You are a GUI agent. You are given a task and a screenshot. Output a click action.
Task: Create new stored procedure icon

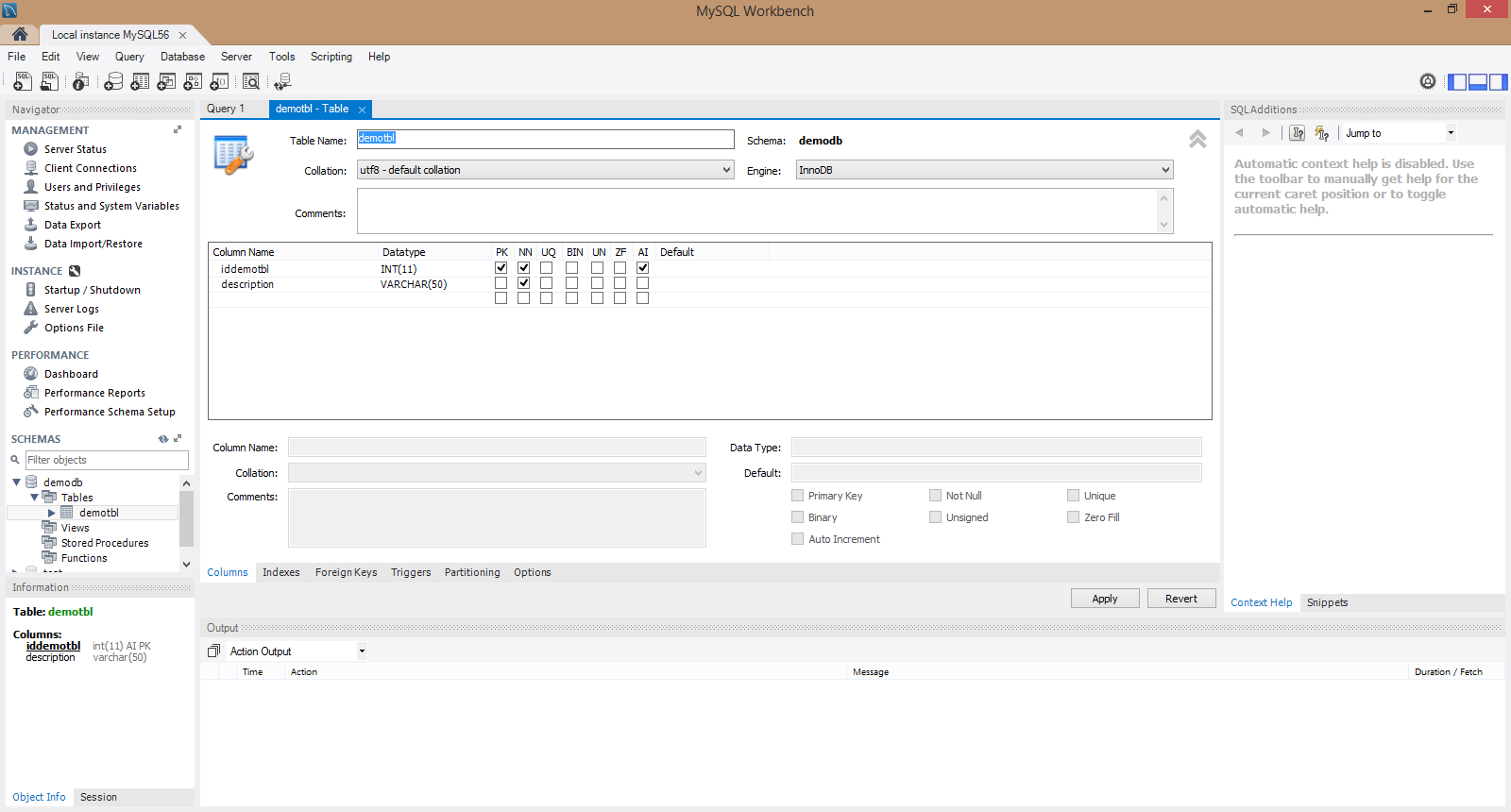[x=193, y=81]
